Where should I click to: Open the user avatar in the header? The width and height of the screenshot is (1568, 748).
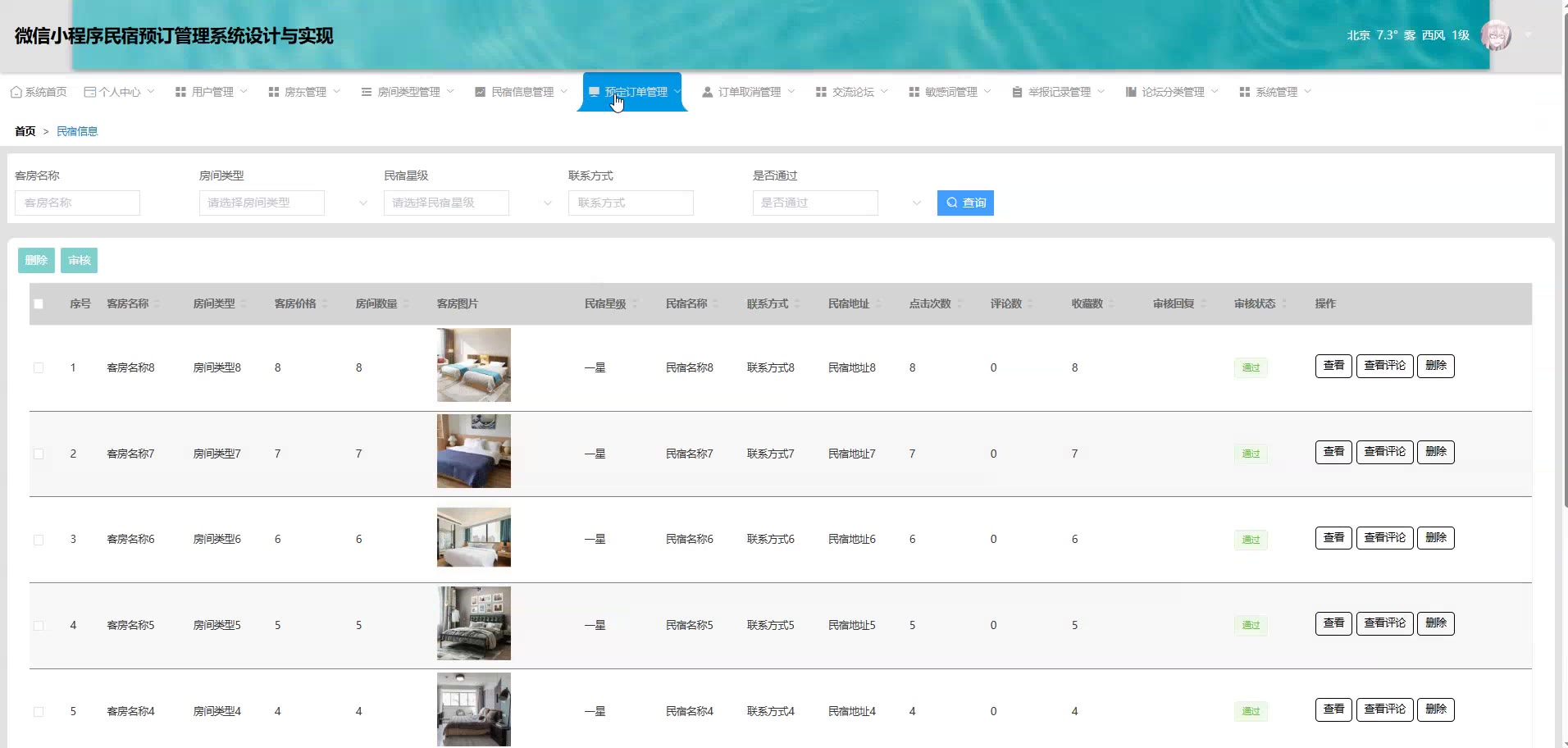point(1496,35)
